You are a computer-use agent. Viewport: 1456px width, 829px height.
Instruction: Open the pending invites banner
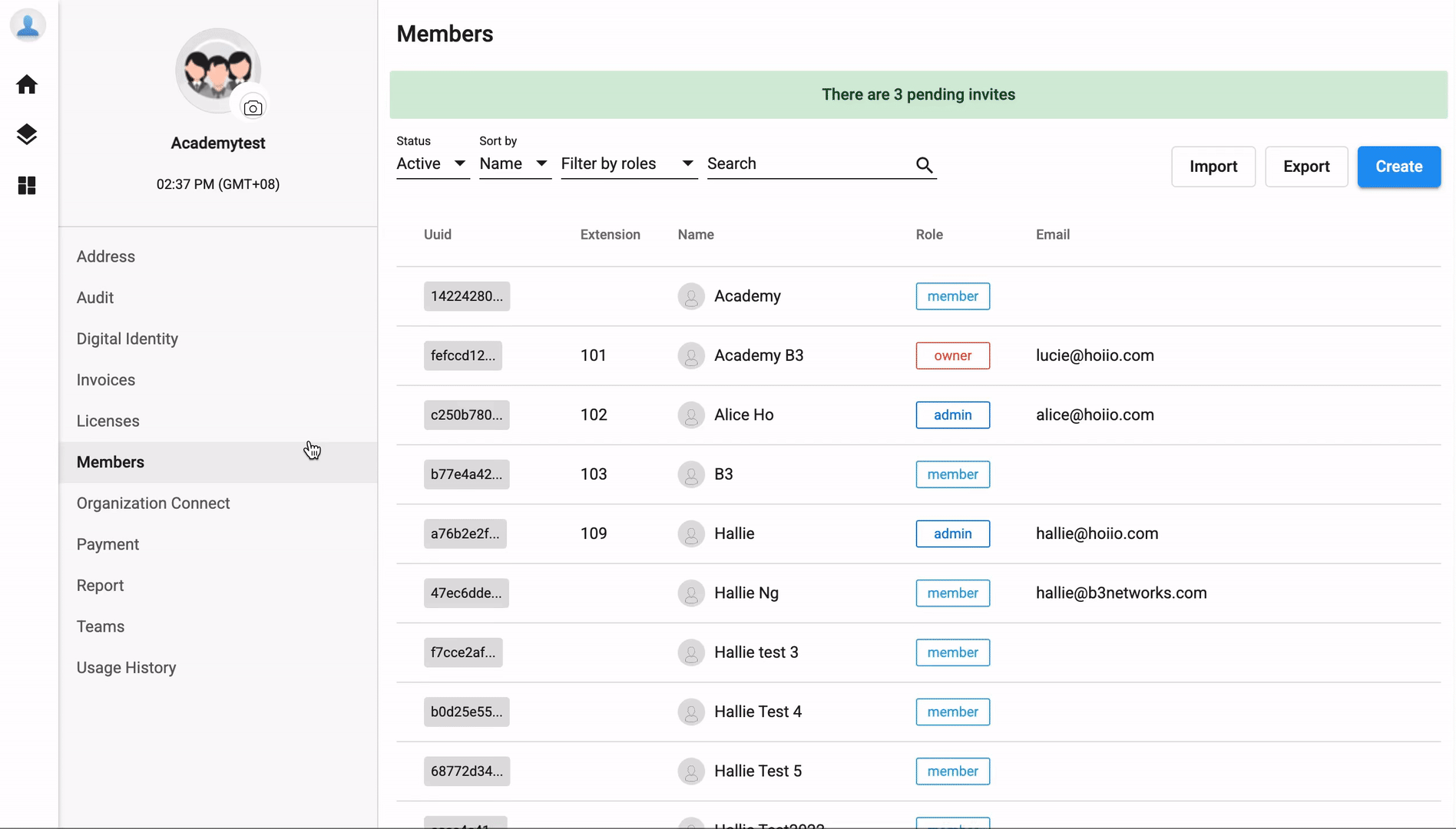coord(918,94)
